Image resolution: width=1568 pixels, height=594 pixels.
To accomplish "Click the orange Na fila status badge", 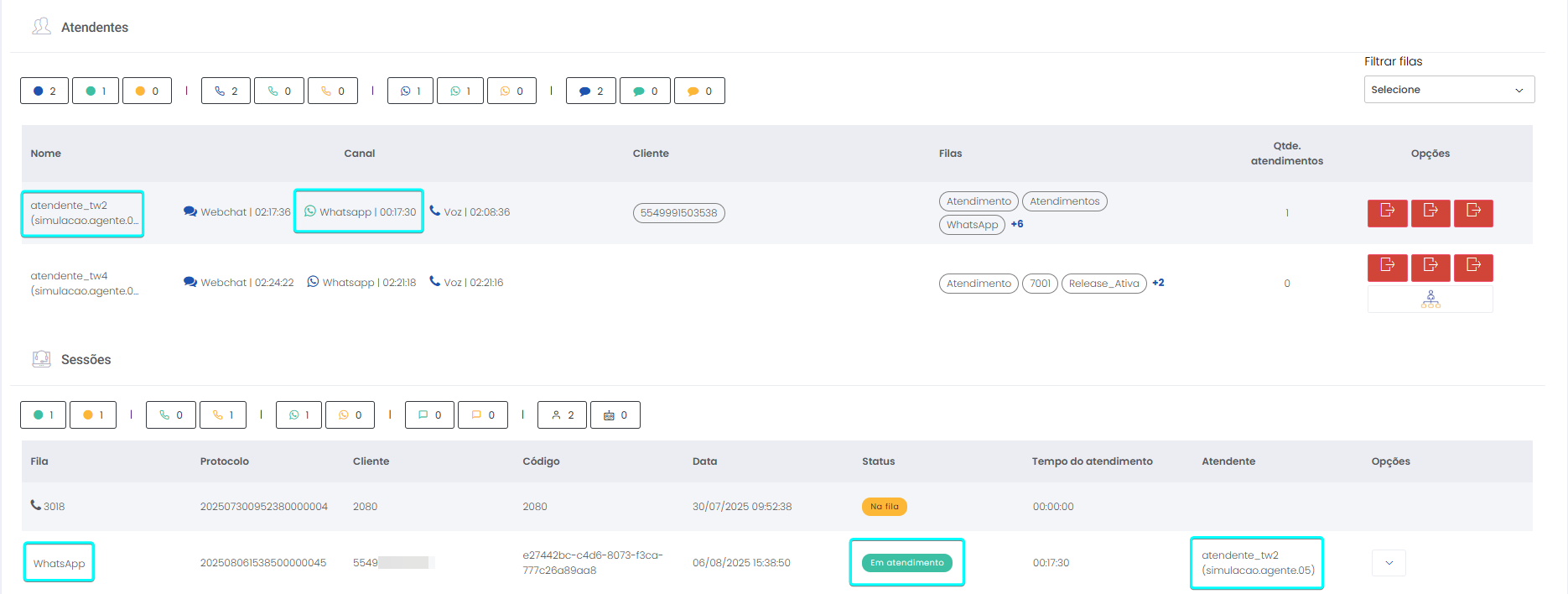I will [x=884, y=507].
